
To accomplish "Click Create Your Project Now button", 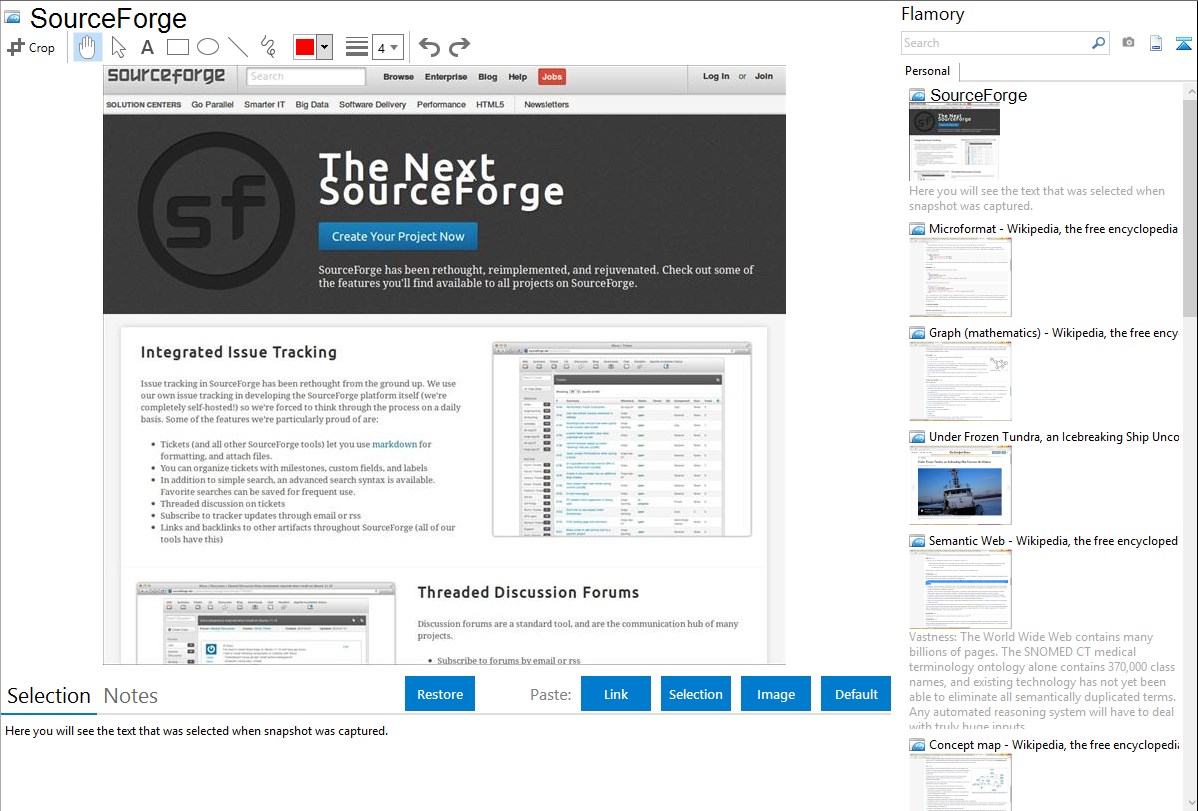I will click(x=398, y=237).
